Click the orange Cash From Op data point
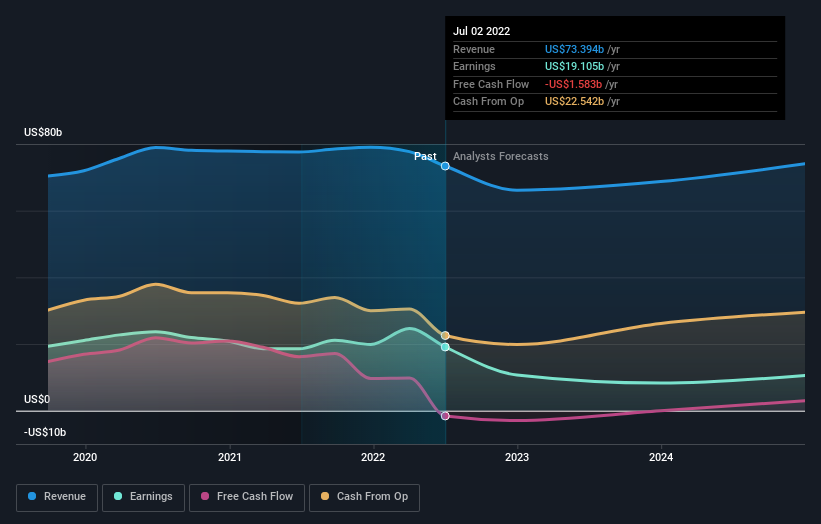Screen dimensions: 821x524 click(x=445, y=336)
